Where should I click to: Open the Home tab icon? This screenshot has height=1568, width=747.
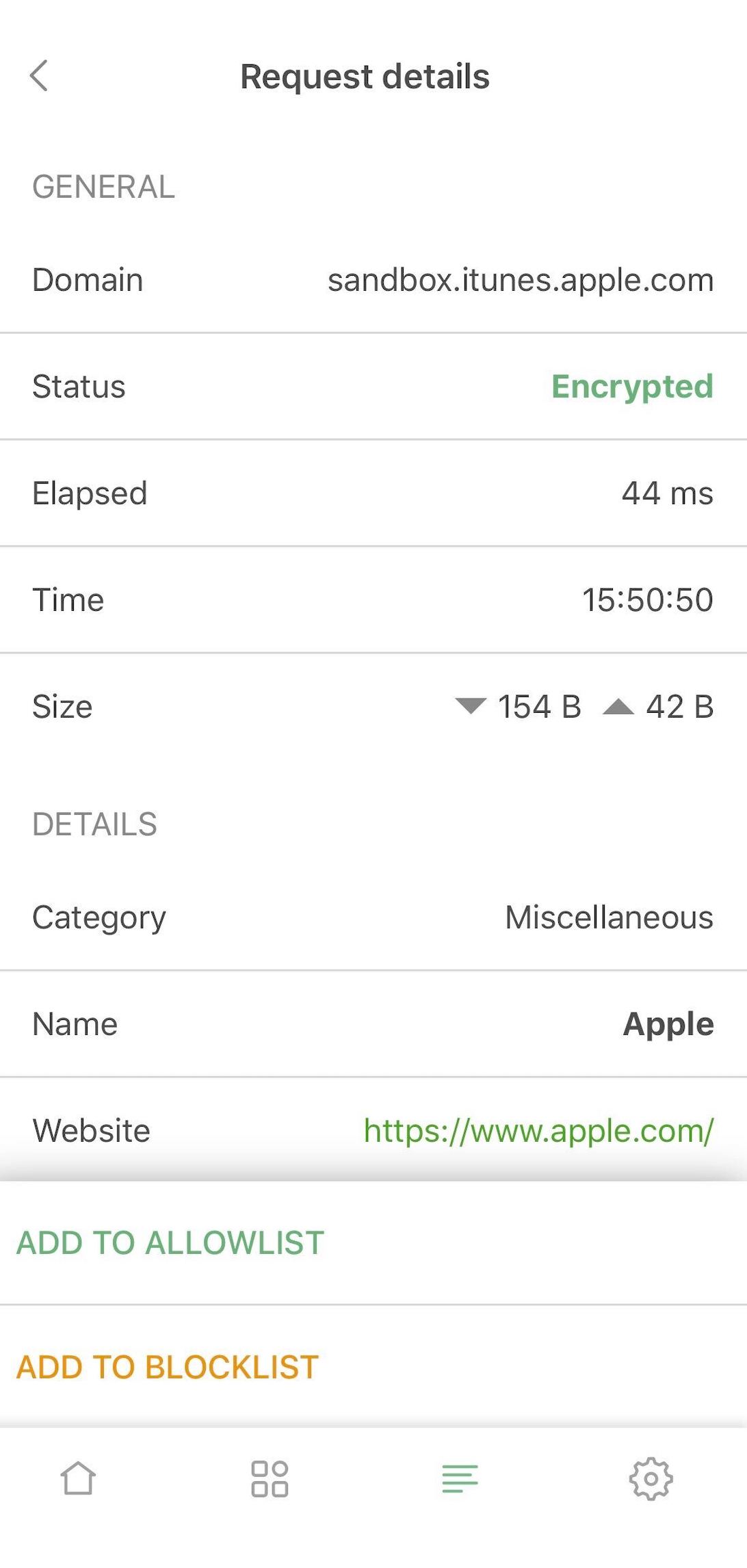(78, 1478)
